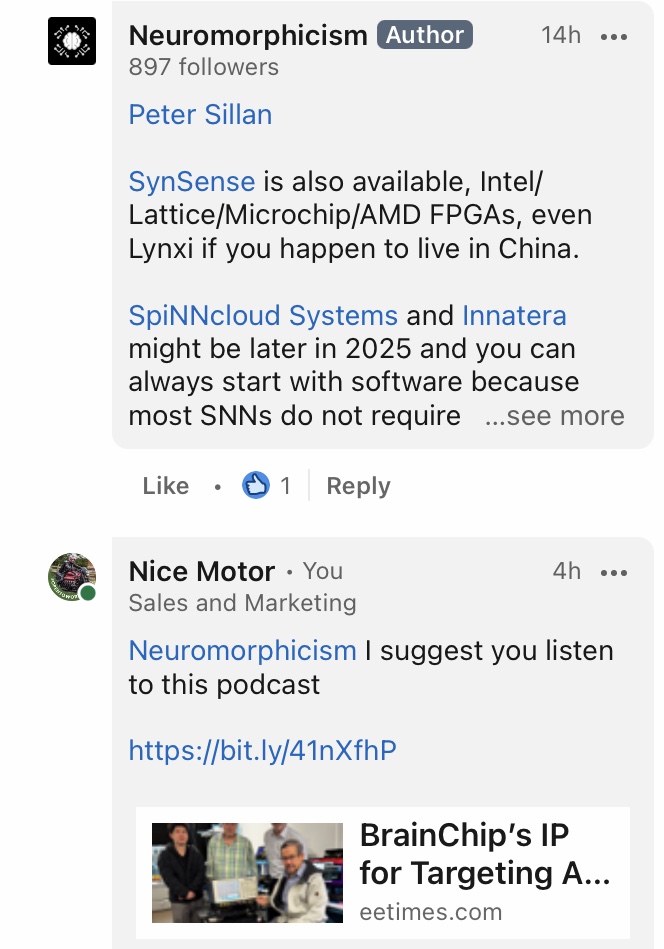Open BrainChip's IP article title

pos(485,854)
